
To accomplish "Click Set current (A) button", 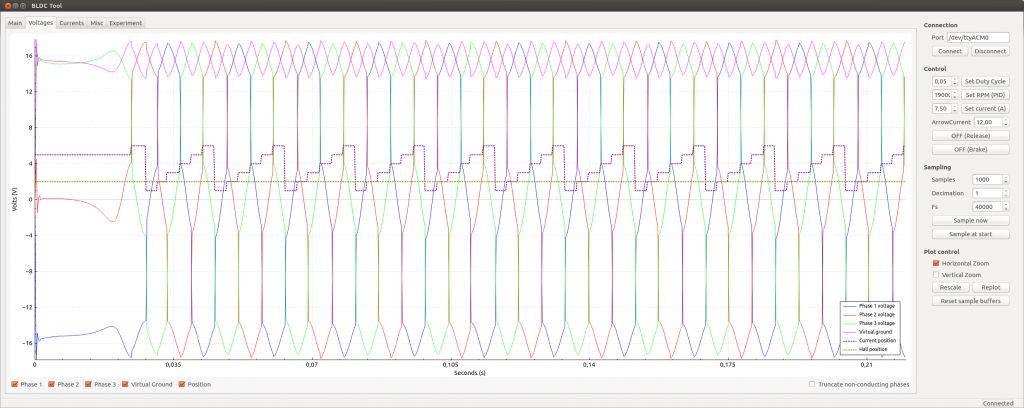I will 985,108.
